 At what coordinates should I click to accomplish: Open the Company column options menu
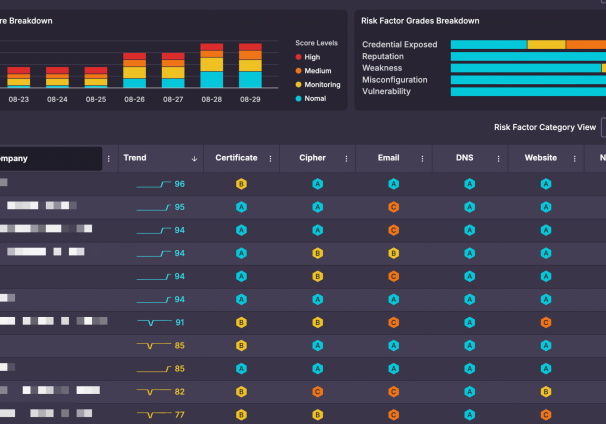(x=109, y=159)
